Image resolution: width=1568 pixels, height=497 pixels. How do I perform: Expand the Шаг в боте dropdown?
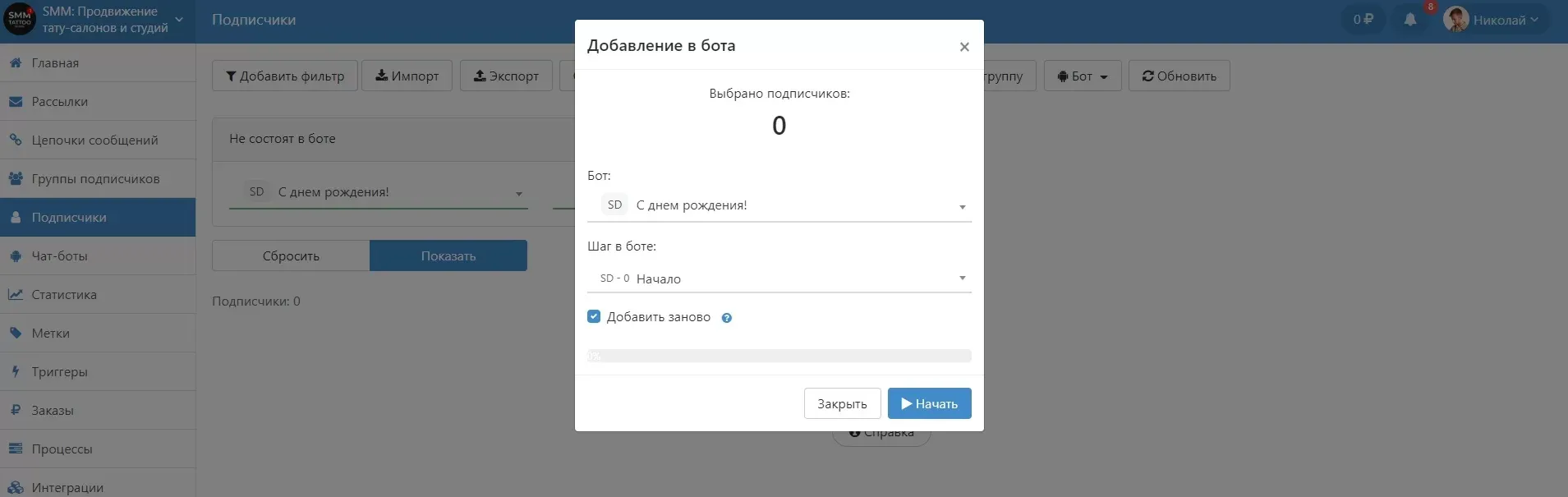(779, 278)
